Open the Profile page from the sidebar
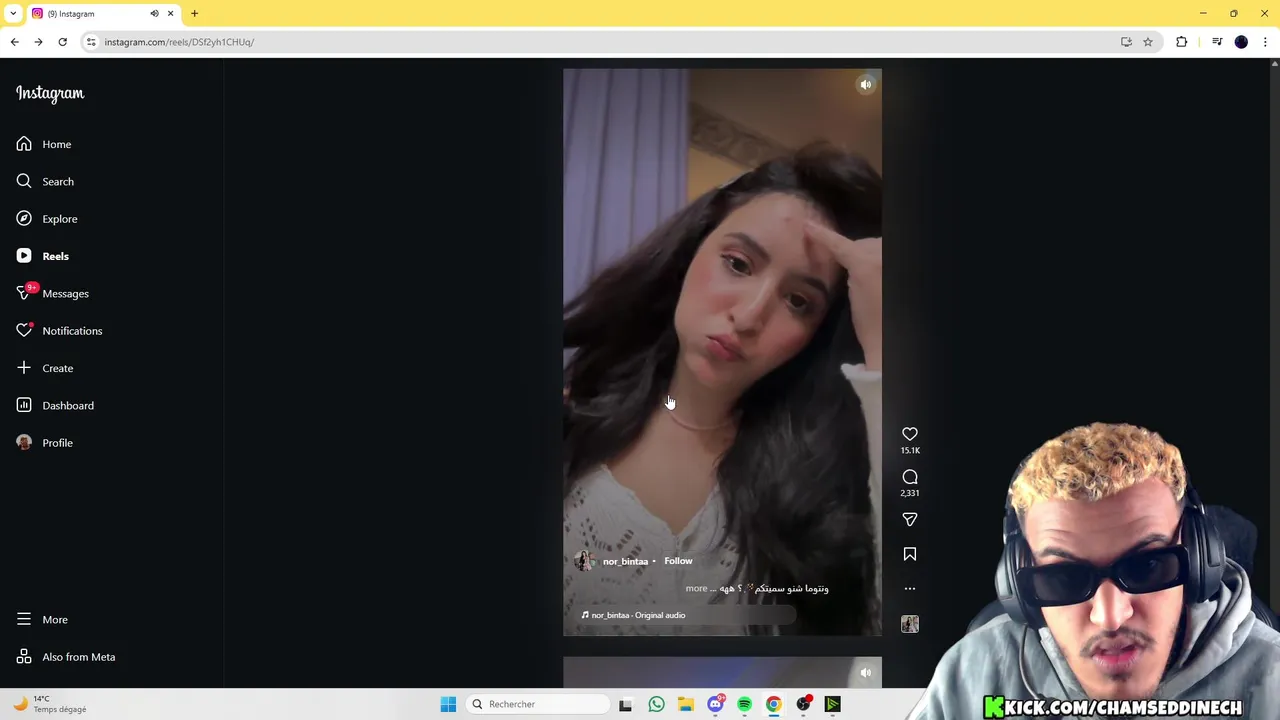 (45, 443)
